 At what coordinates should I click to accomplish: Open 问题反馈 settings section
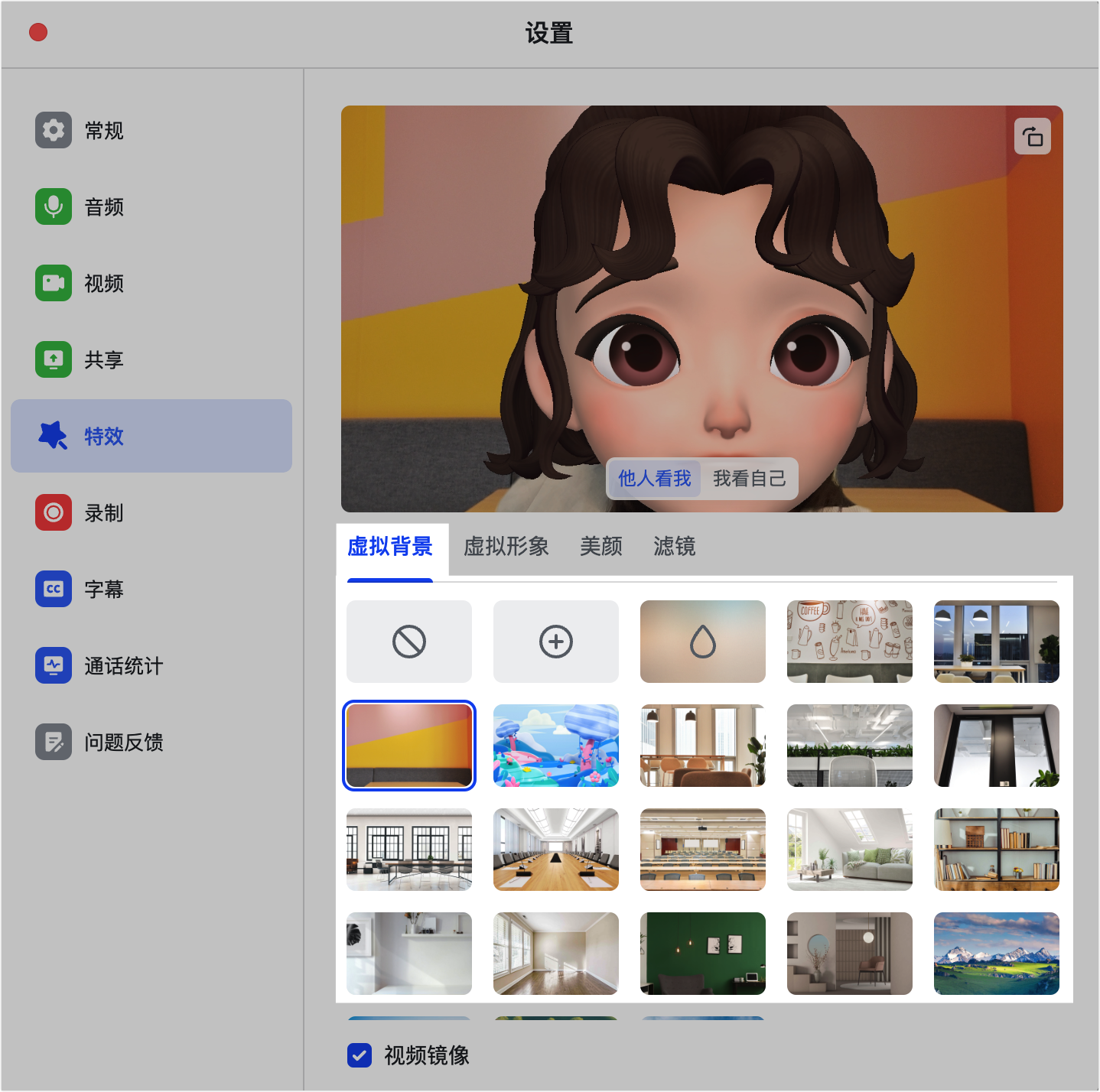coord(151,742)
